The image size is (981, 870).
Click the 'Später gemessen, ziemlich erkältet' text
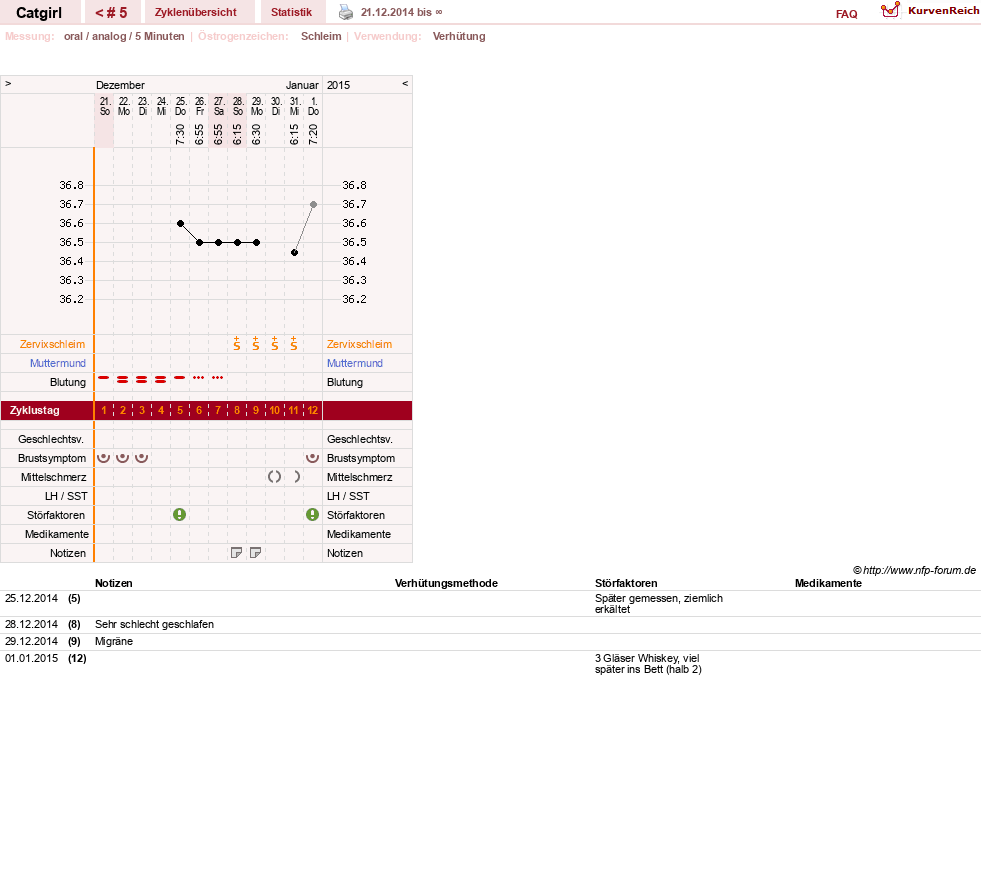pyautogui.click(x=659, y=604)
